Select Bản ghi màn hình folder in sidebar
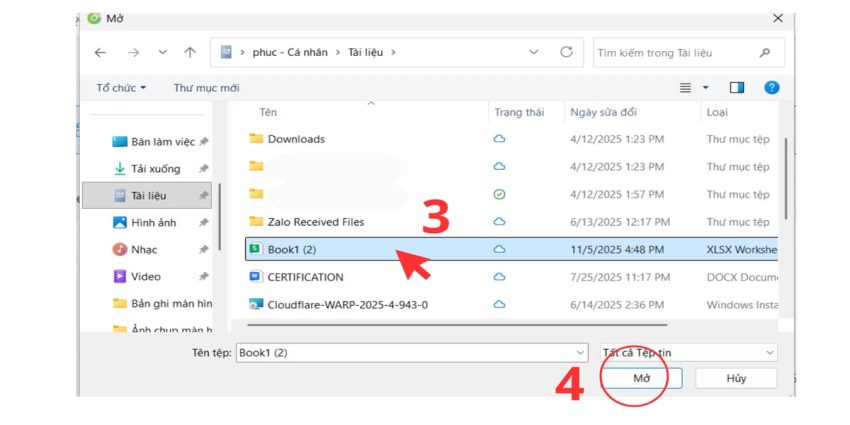The height and width of the screenshot is (425, 850). 163,304
